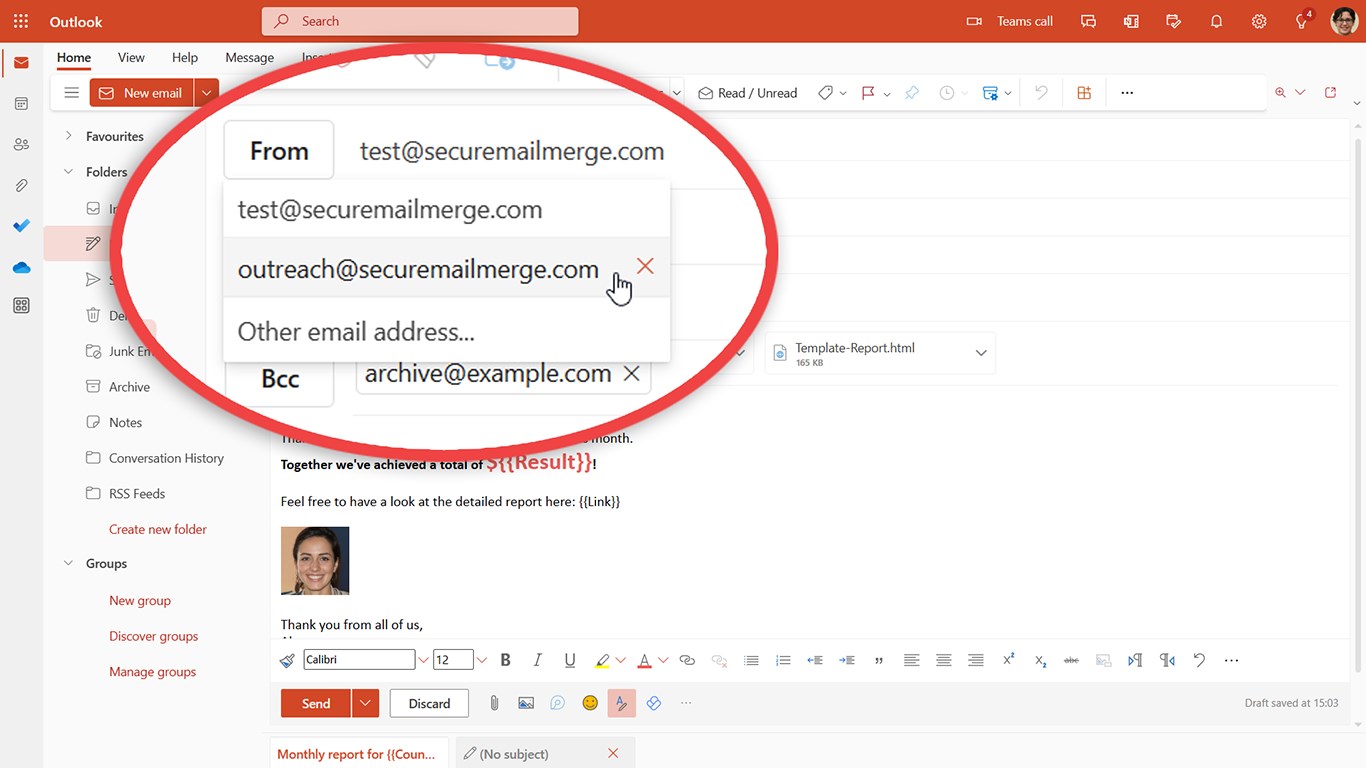Click Format Painter brush
1366x768 pixels.
pos(287,660)
